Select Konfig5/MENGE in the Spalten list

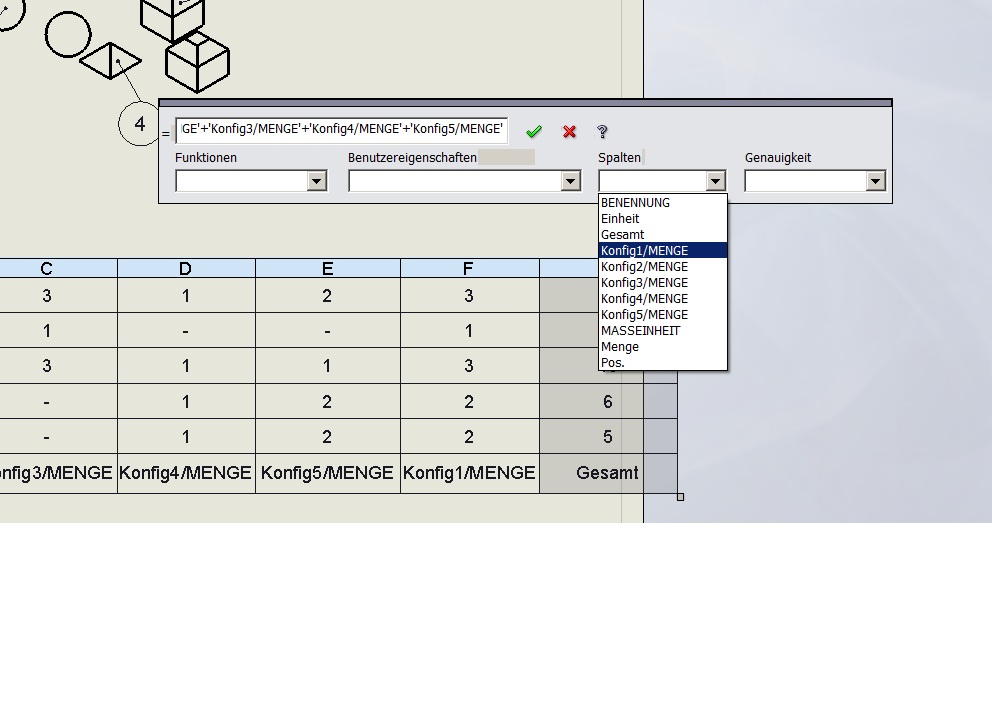(662, 314)
